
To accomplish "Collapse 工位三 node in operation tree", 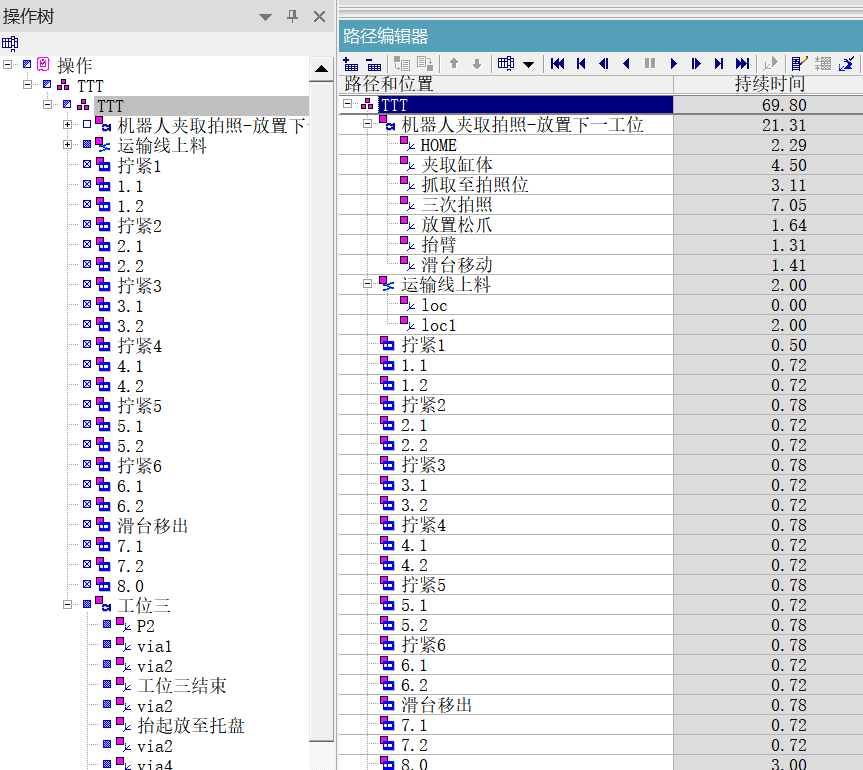I will (67, 604).
